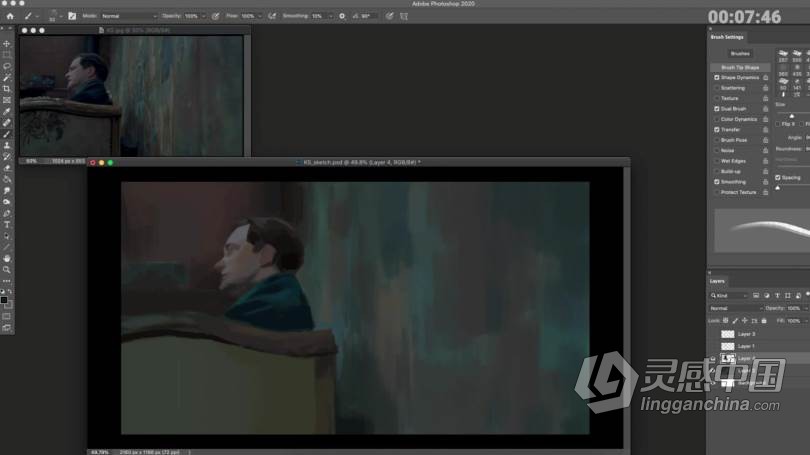Click the Brushes button
The image size is (810, 455).
click(740, 54)
